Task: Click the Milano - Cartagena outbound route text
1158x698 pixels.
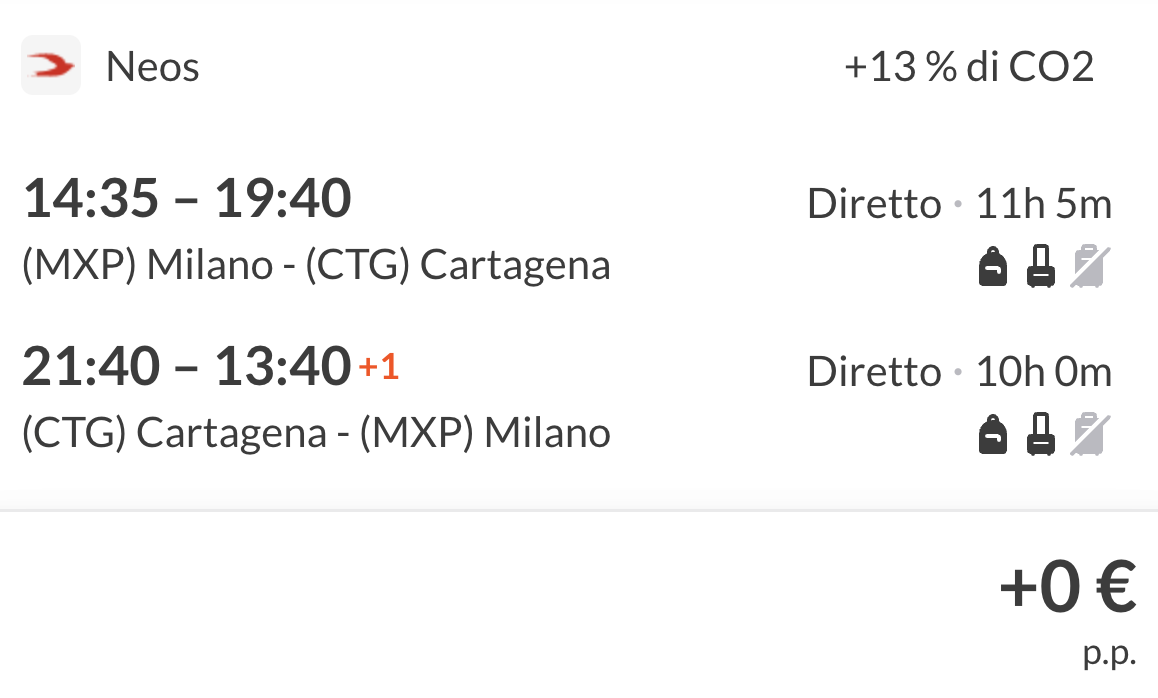Action: pyautogui.click(x=316, y=265)
